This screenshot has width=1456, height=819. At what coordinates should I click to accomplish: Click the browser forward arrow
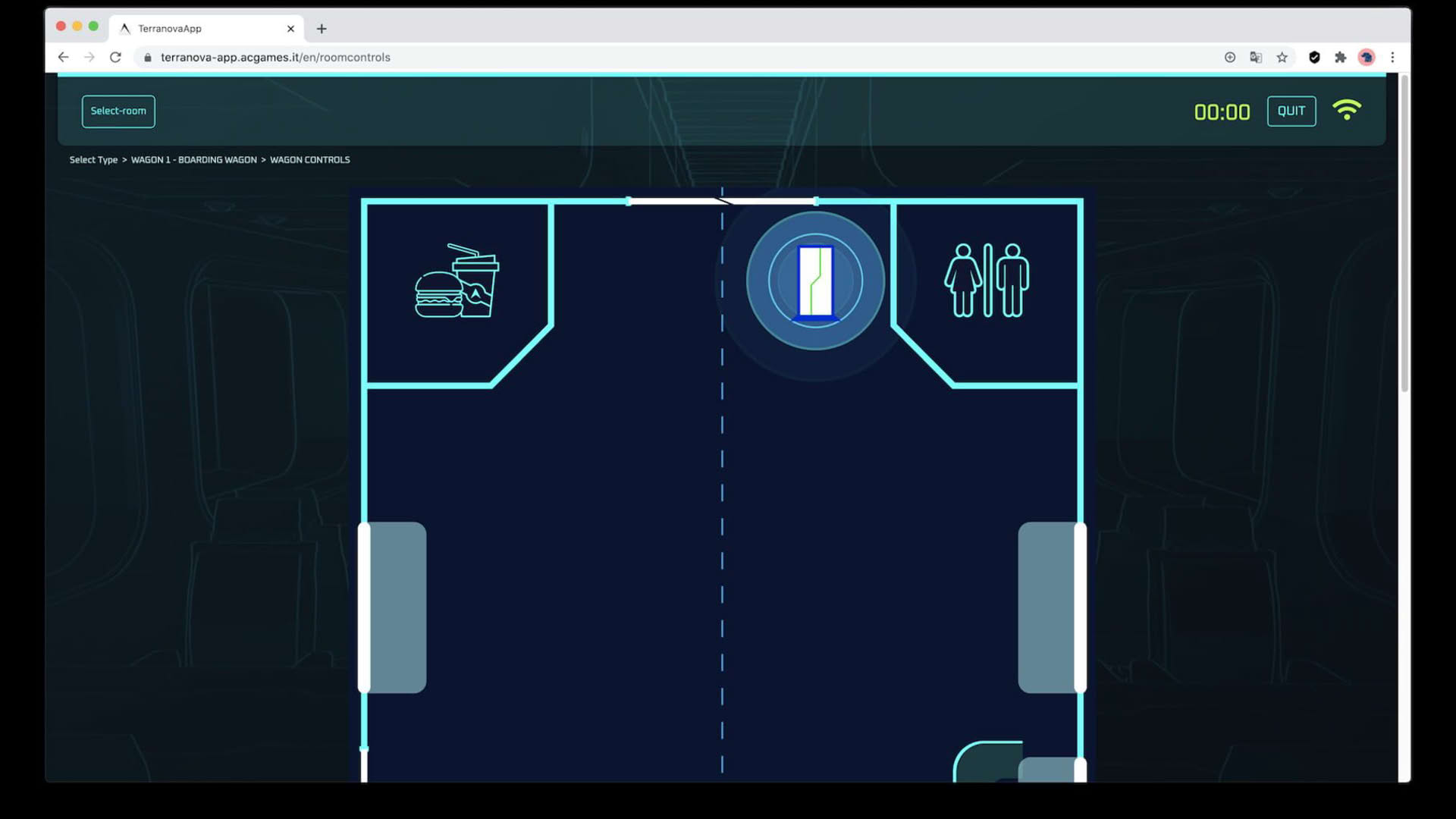click(89, 57)
